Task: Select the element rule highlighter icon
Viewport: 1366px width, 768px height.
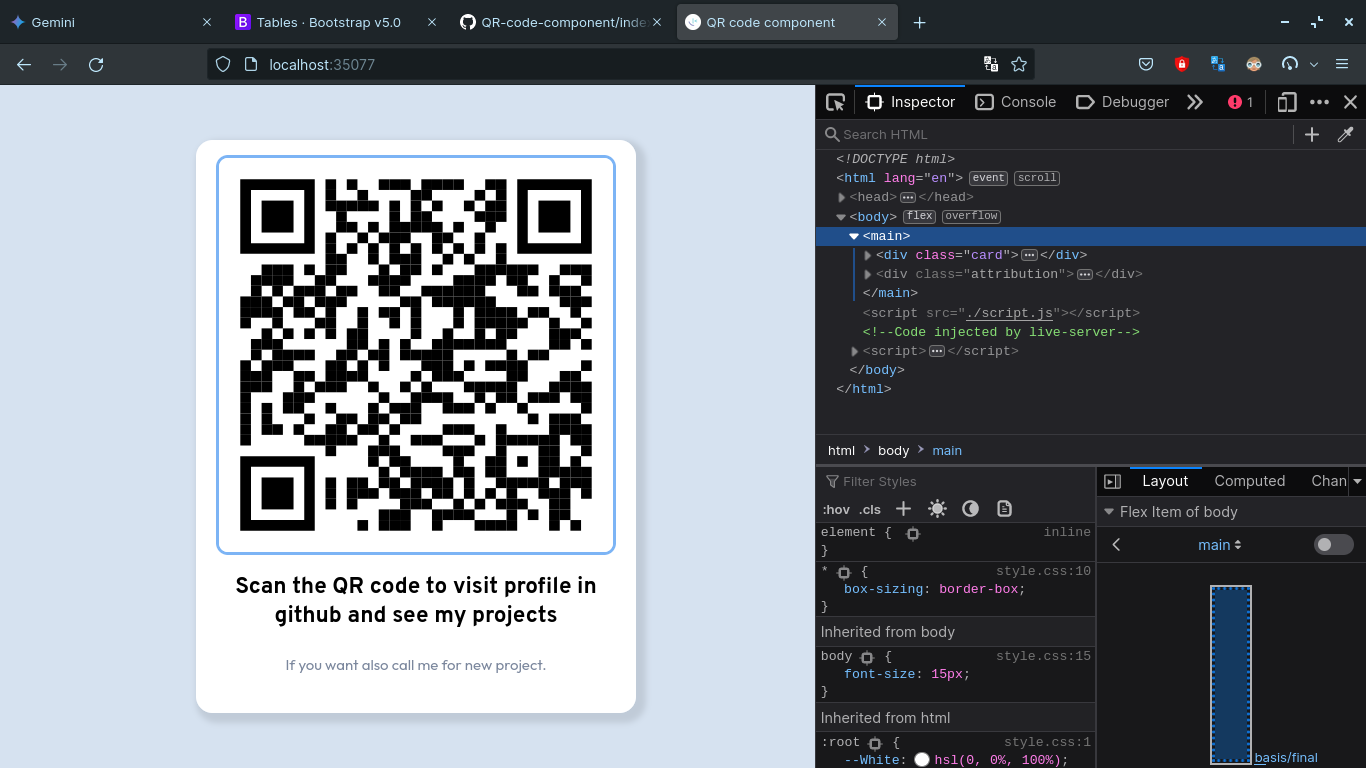Action: click(x=912, y=534)
